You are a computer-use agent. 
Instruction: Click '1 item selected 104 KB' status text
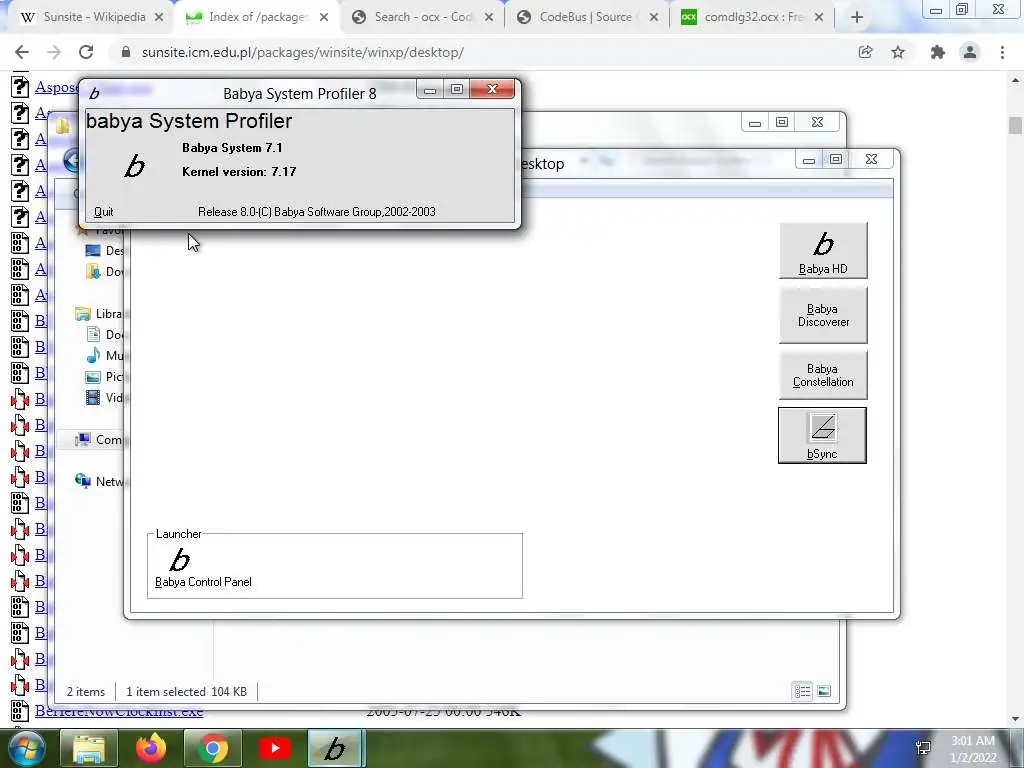(x=186, y=692)
